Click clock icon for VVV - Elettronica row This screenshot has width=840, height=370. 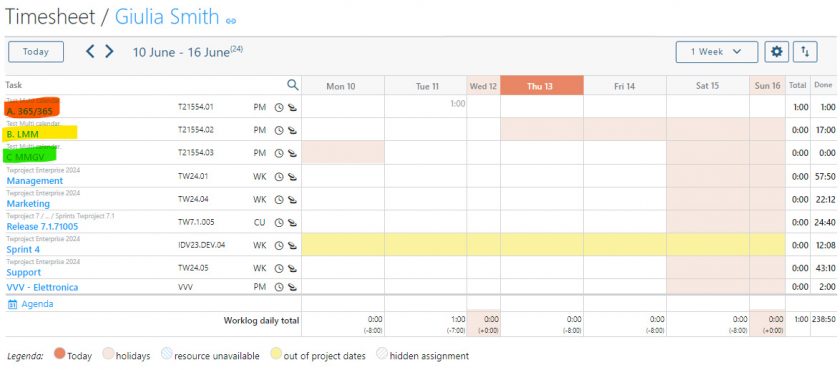tap(279, 287)
